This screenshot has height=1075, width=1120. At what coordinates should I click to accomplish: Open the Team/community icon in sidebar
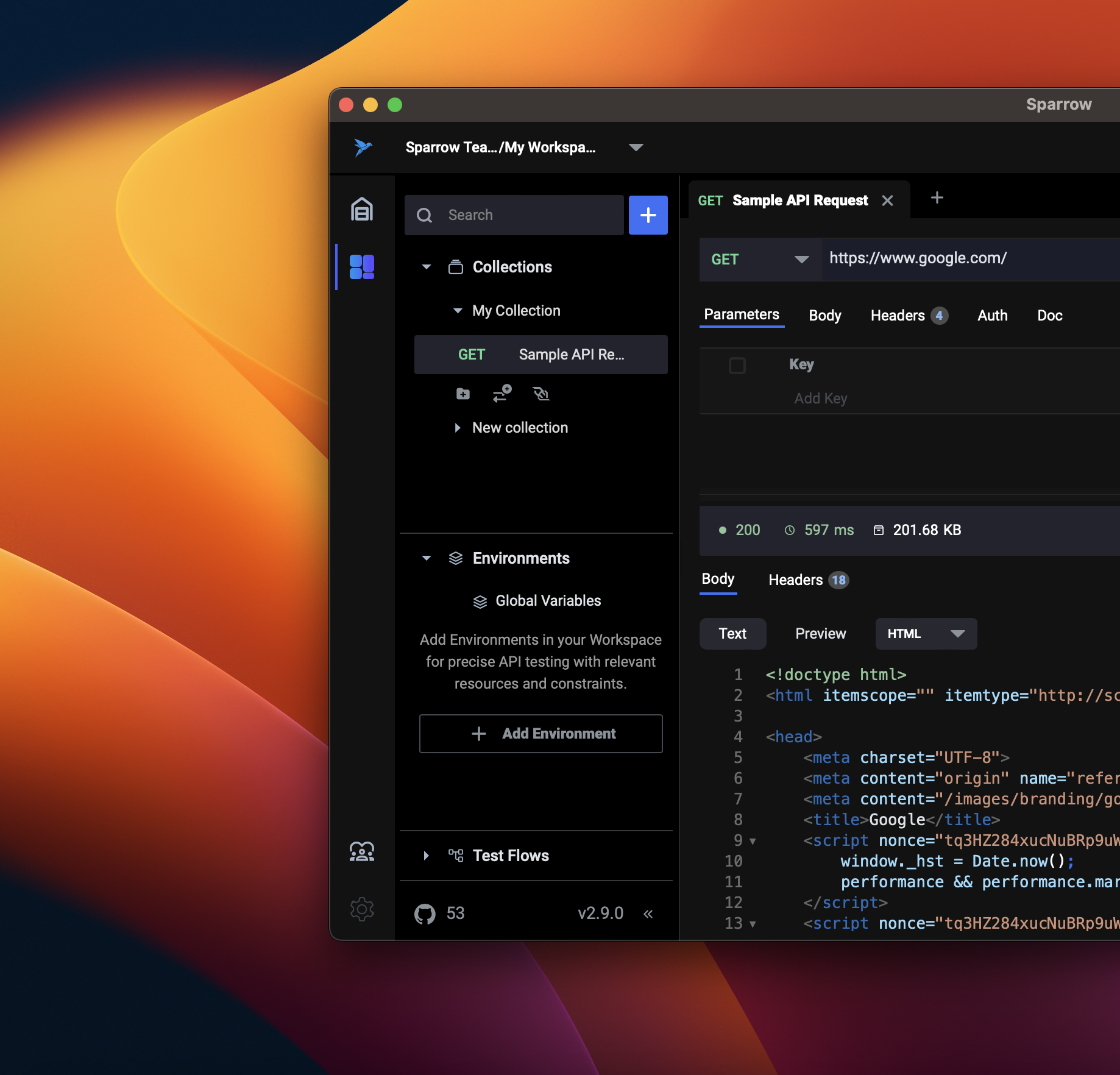tap(362, 851)
